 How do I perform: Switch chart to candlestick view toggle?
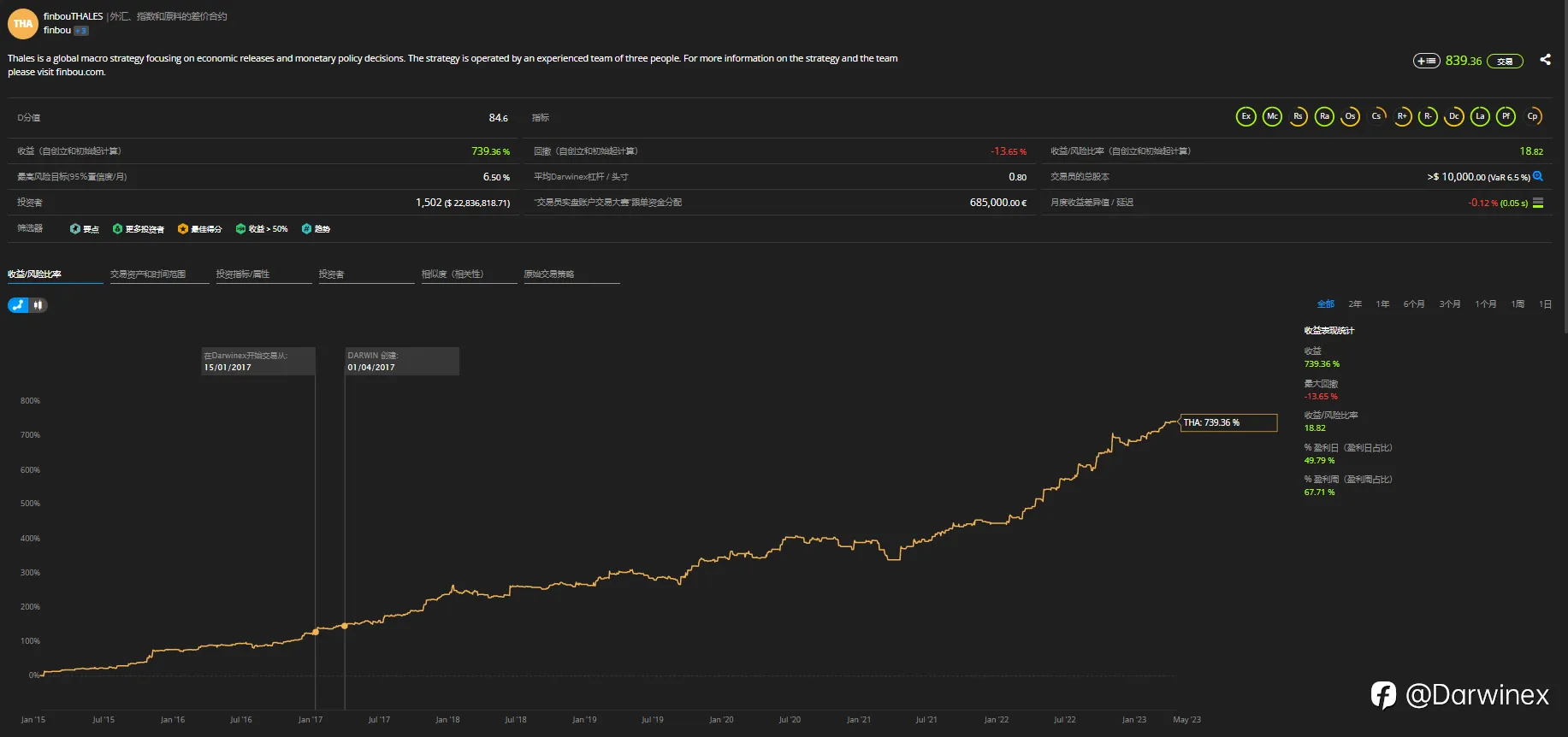[38, 304]
